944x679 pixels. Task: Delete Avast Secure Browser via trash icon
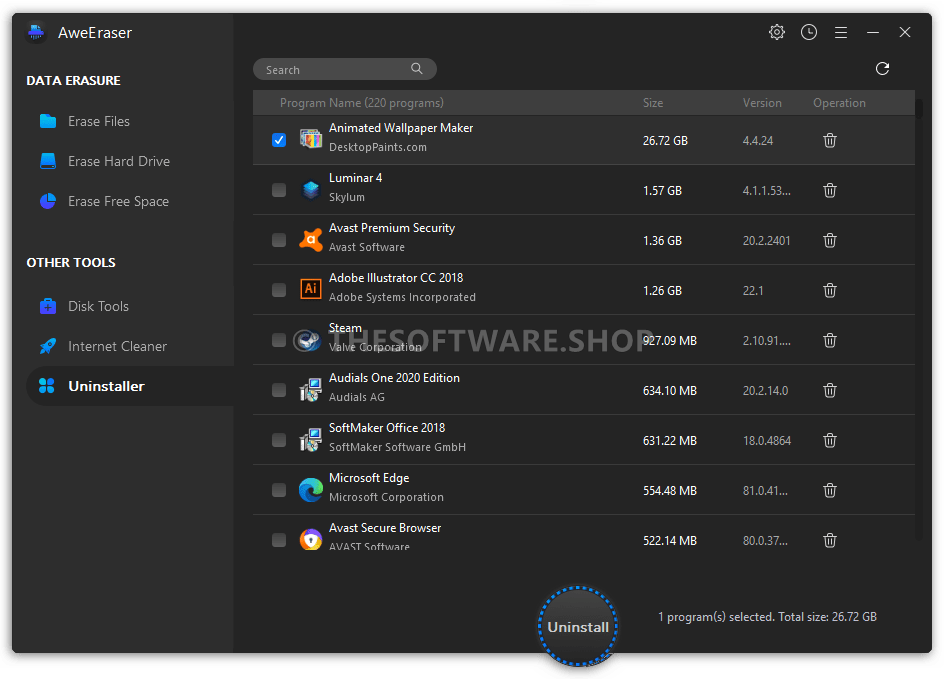click(830, 540)
